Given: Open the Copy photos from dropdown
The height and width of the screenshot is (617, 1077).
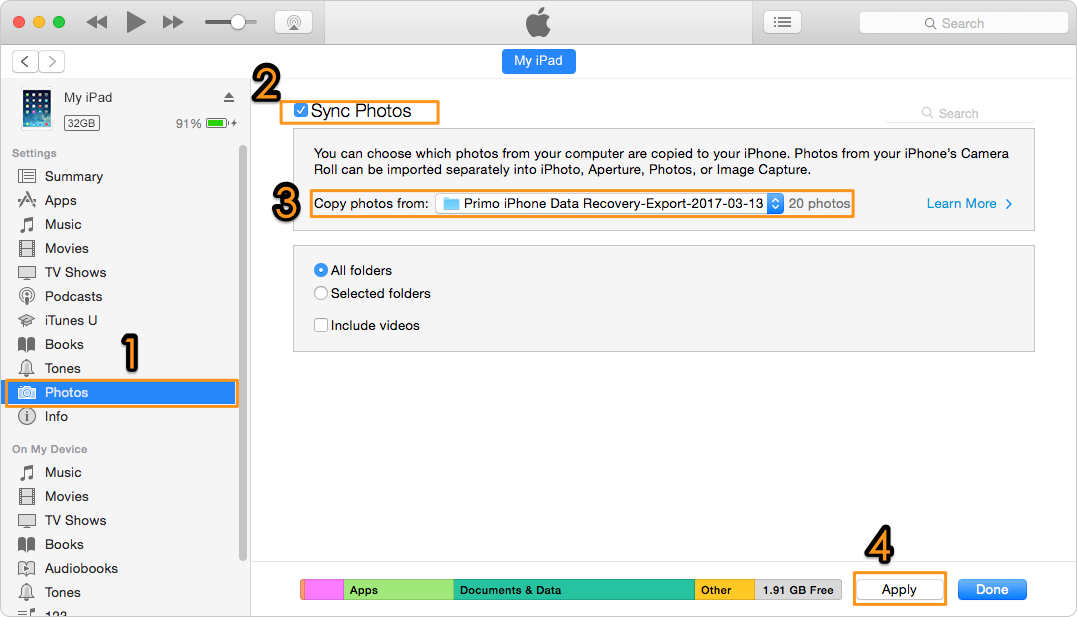Looking at the screenshot, I should pos(609,203).
